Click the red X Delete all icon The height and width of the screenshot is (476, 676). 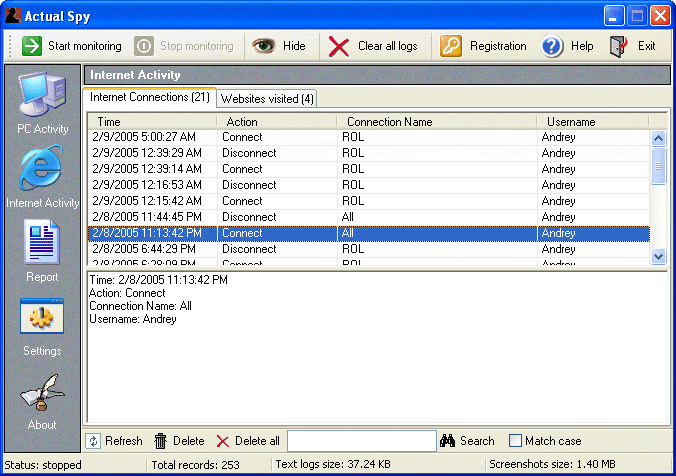pyautogui.click(x=222, y=442)
